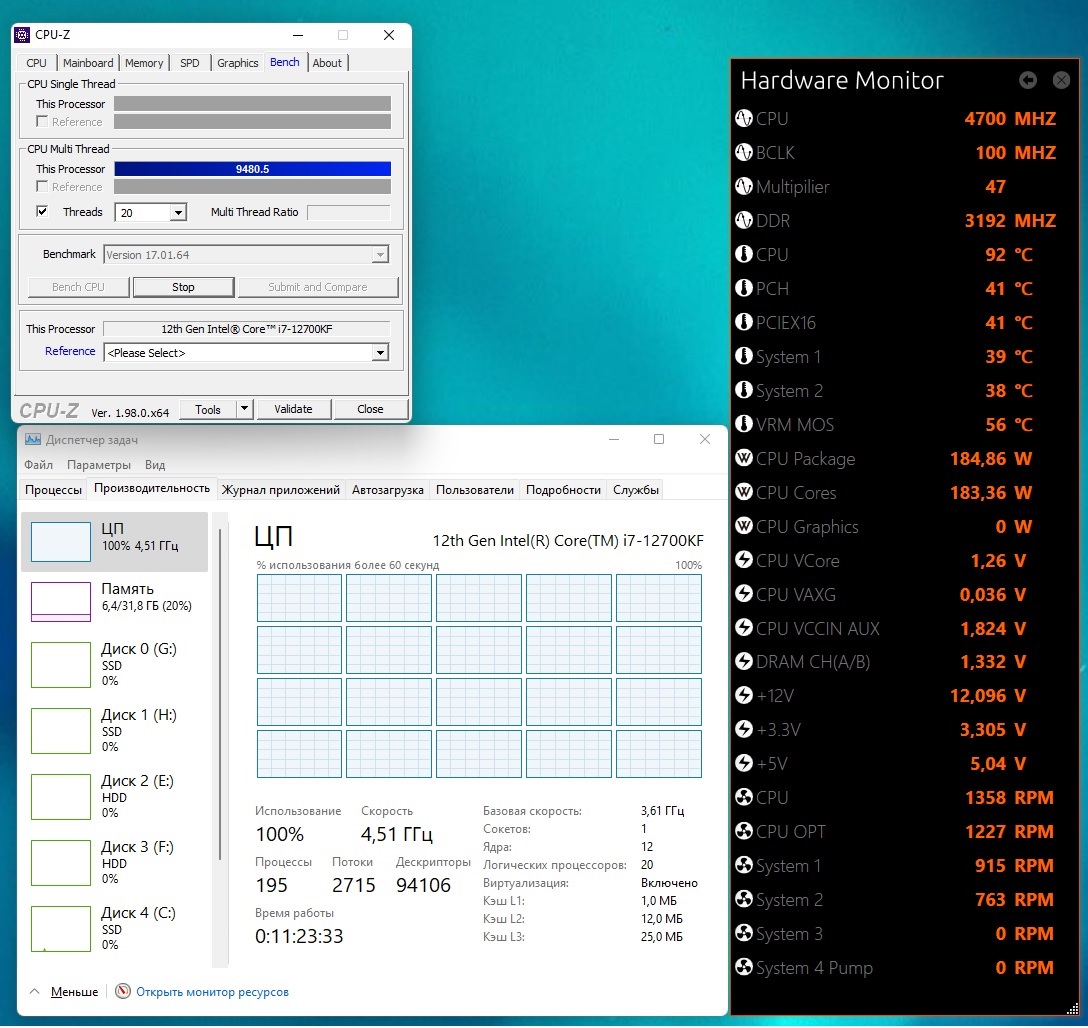The height and width of the screenshot is (1028, 1088).
Task: Open the Graphics tab in CPU-Z
Action: tap(237, 63)
